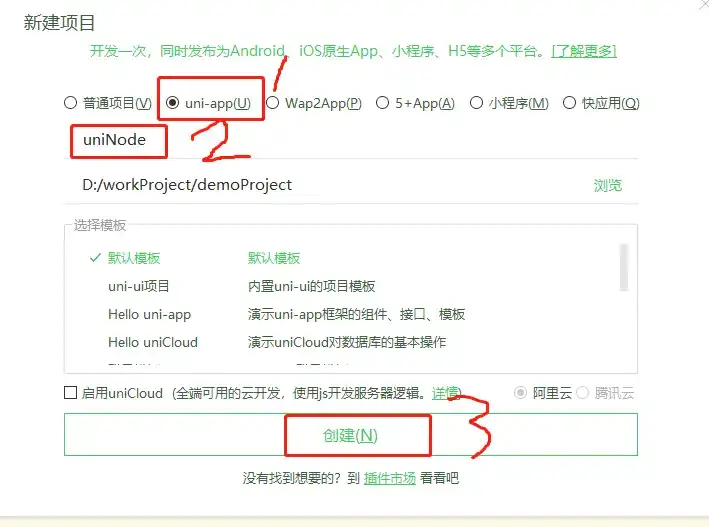Image resolution: width=709 pixels, height=527 pixels.
Task: Select the 阿里云 radio button
Action: (520, 393)
